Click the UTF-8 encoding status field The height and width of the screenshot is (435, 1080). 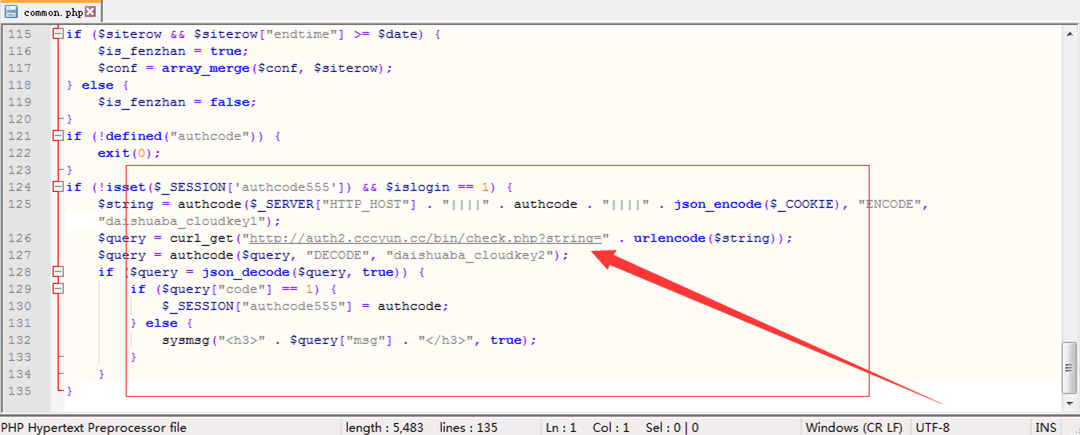coord(939,427)
